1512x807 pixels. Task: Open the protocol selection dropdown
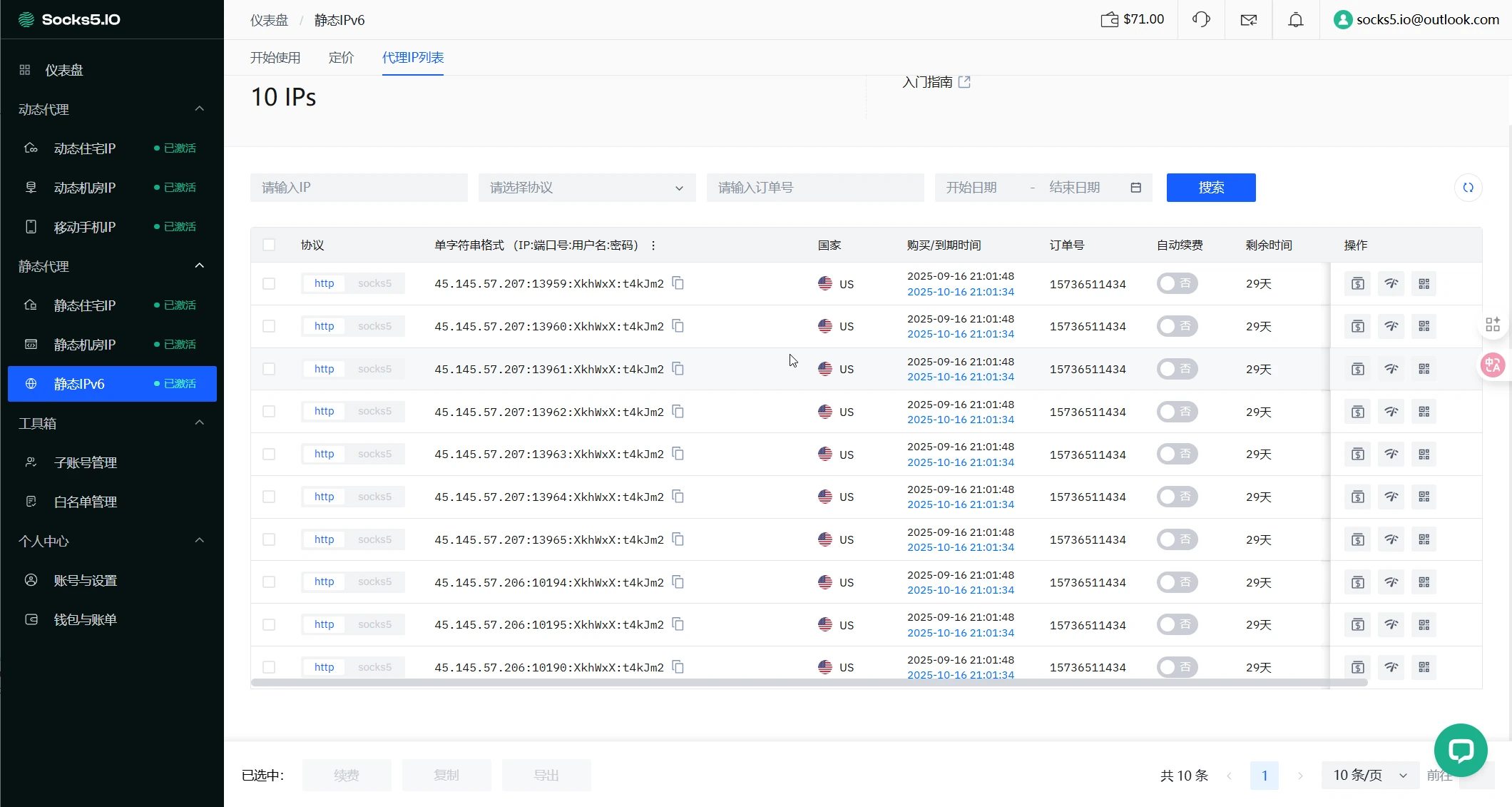587,188
